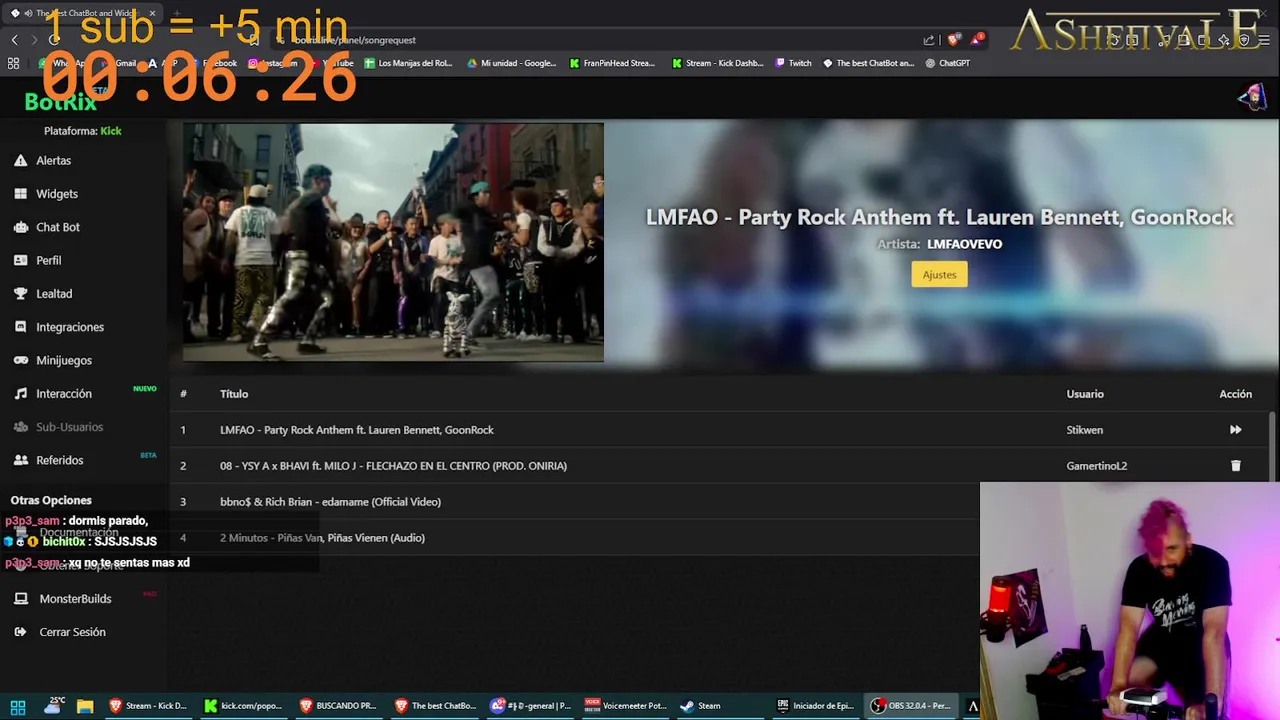Open File Explorer from taskbar

tap(85, 706)
